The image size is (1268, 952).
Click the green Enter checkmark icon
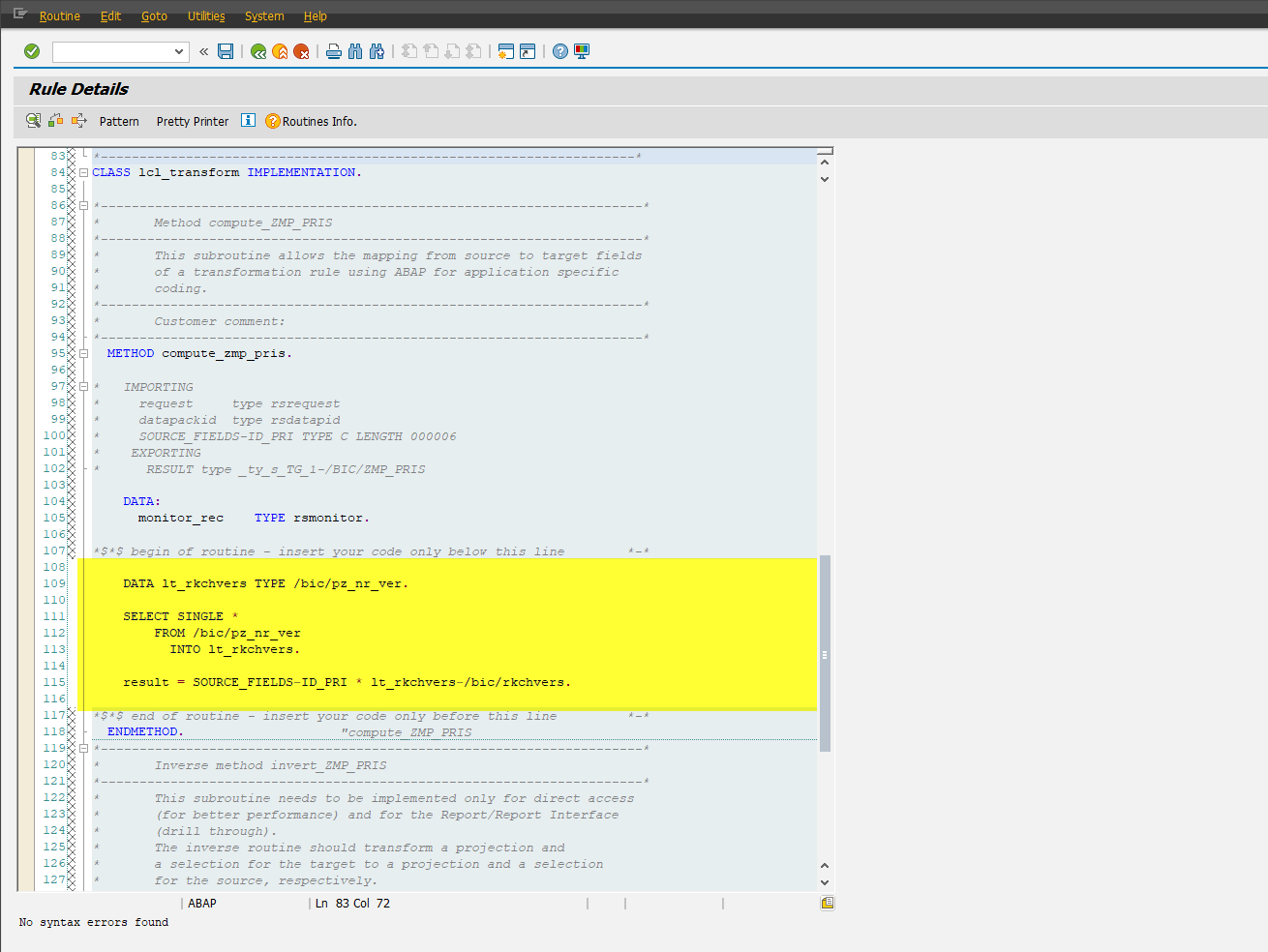[32, 51]
